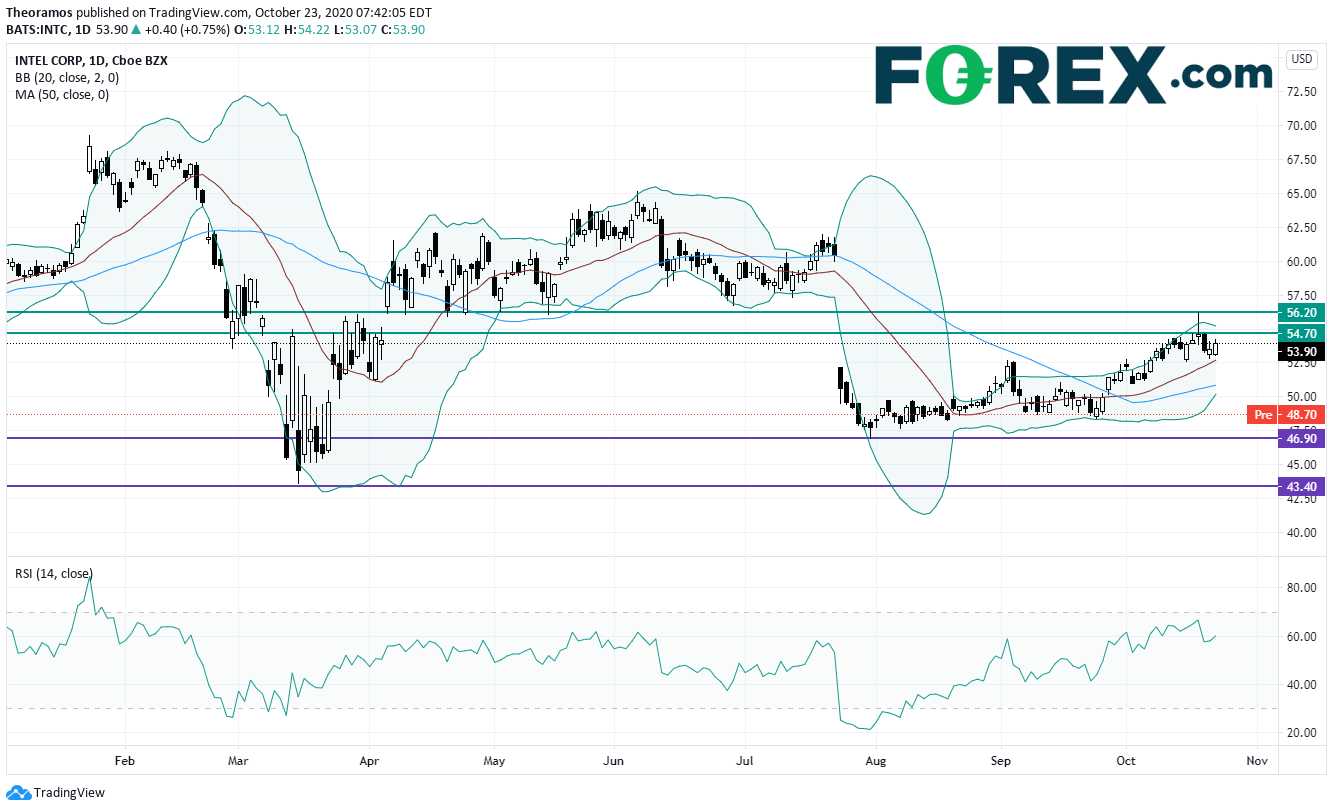The width and height of the screenshot is (1333, 811).
Task: Click the 70.00 price axis tick
Action: click(1301, 125)
